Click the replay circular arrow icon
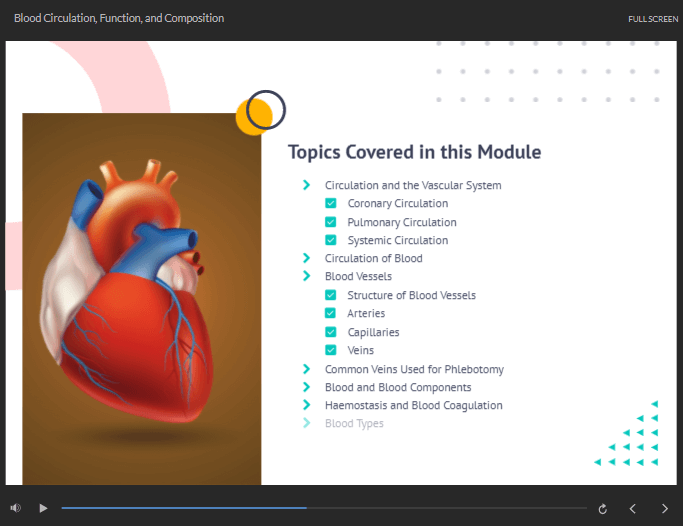 [603, 508]
